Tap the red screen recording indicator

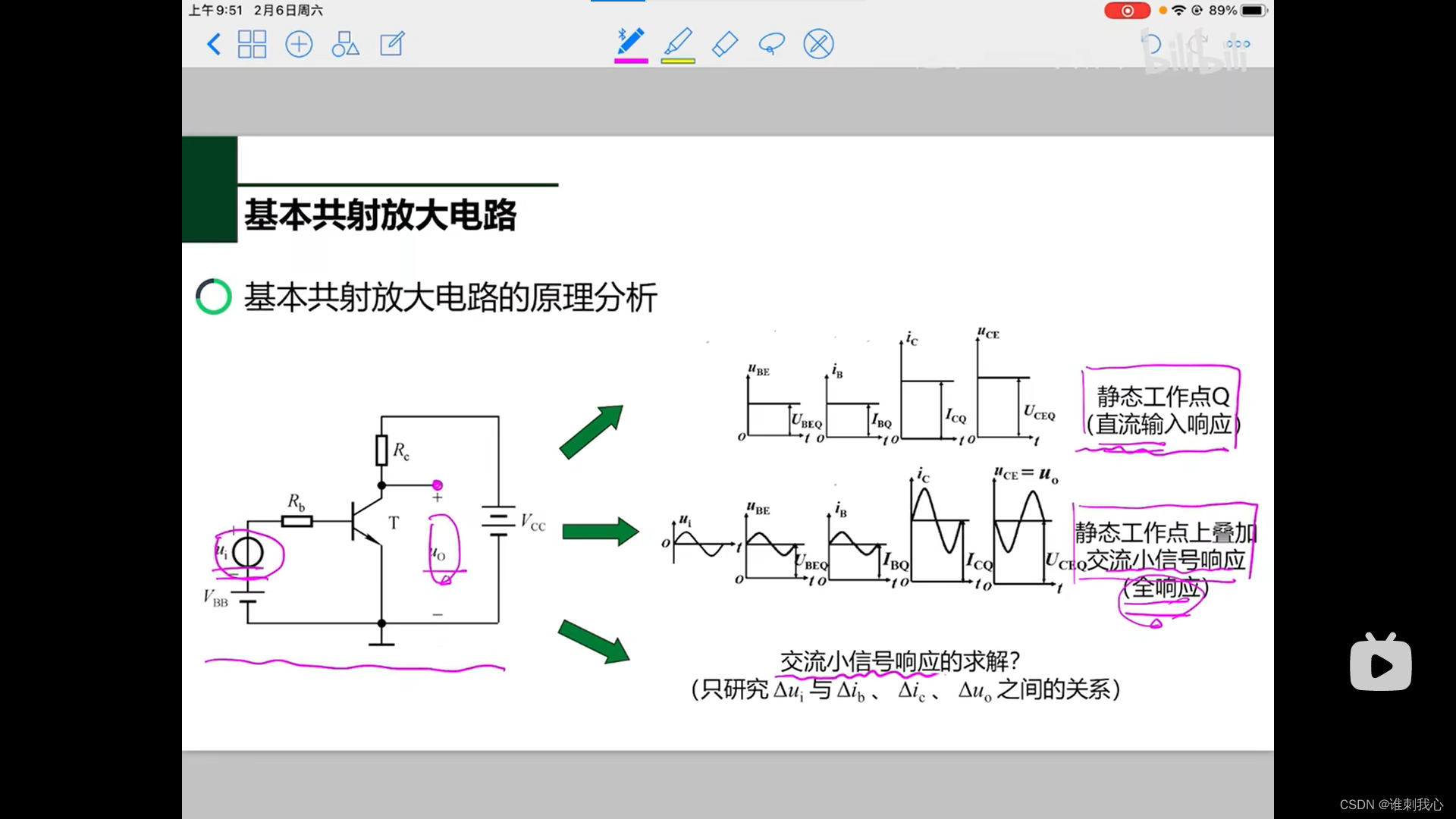pos(1127,11)
